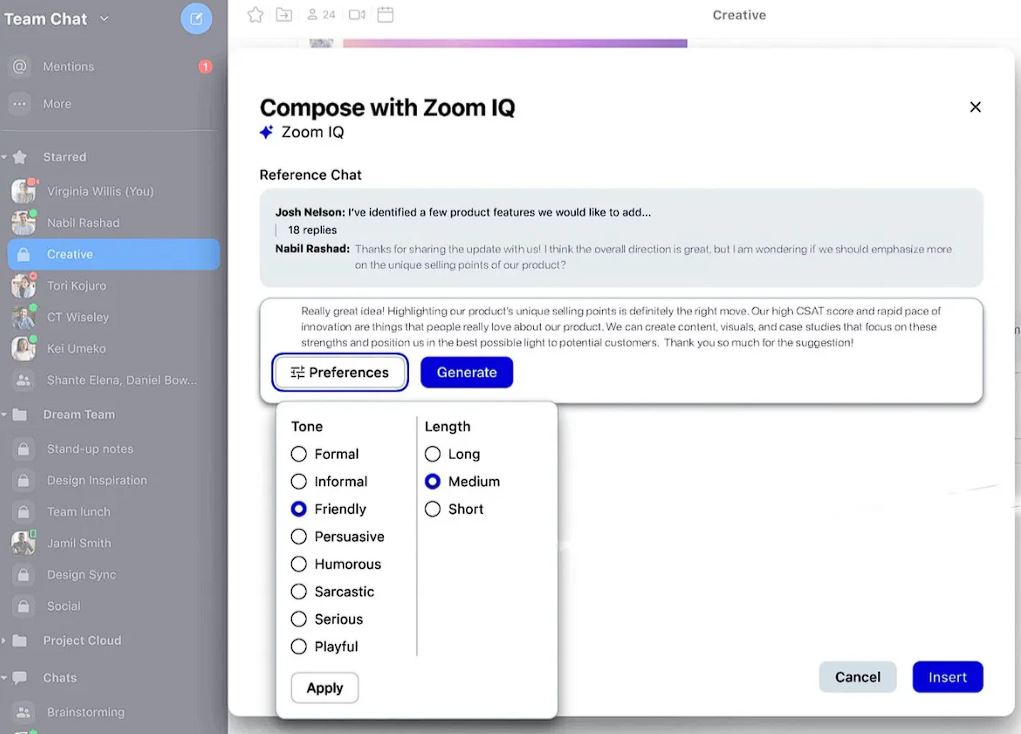Click the move-to-folder icon in header
Image resolution: width=1021 pixels, height=734 pixels.
pyautogui.click(x=284, y=15)
